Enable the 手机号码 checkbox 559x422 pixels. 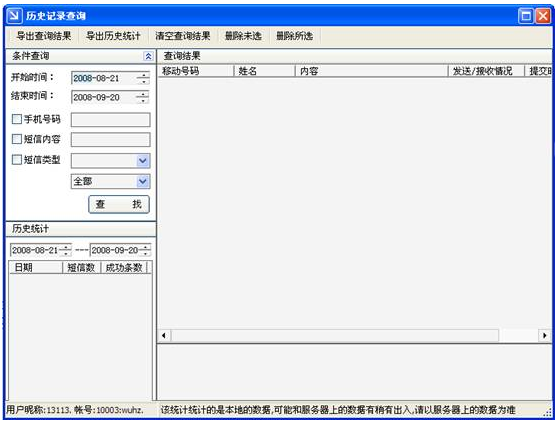point(17,119)
